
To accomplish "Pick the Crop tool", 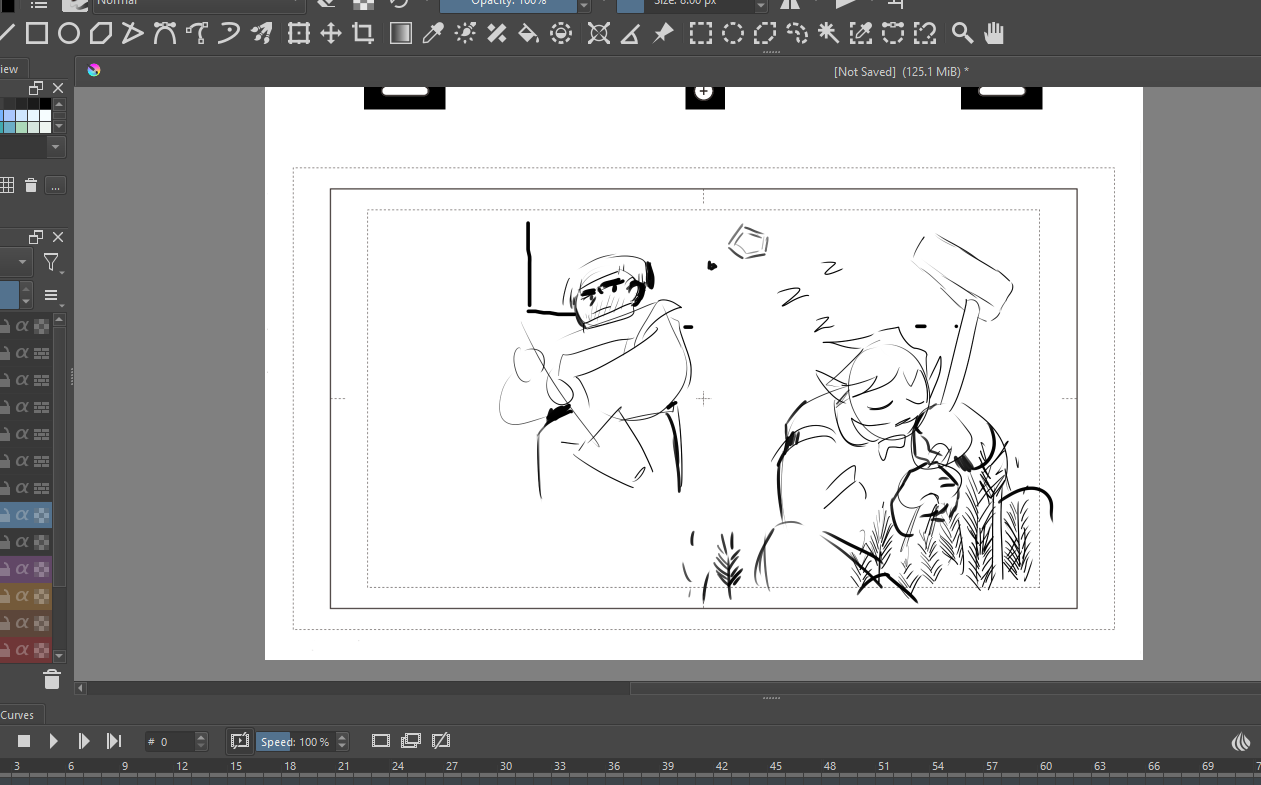I will click(363, 34).
